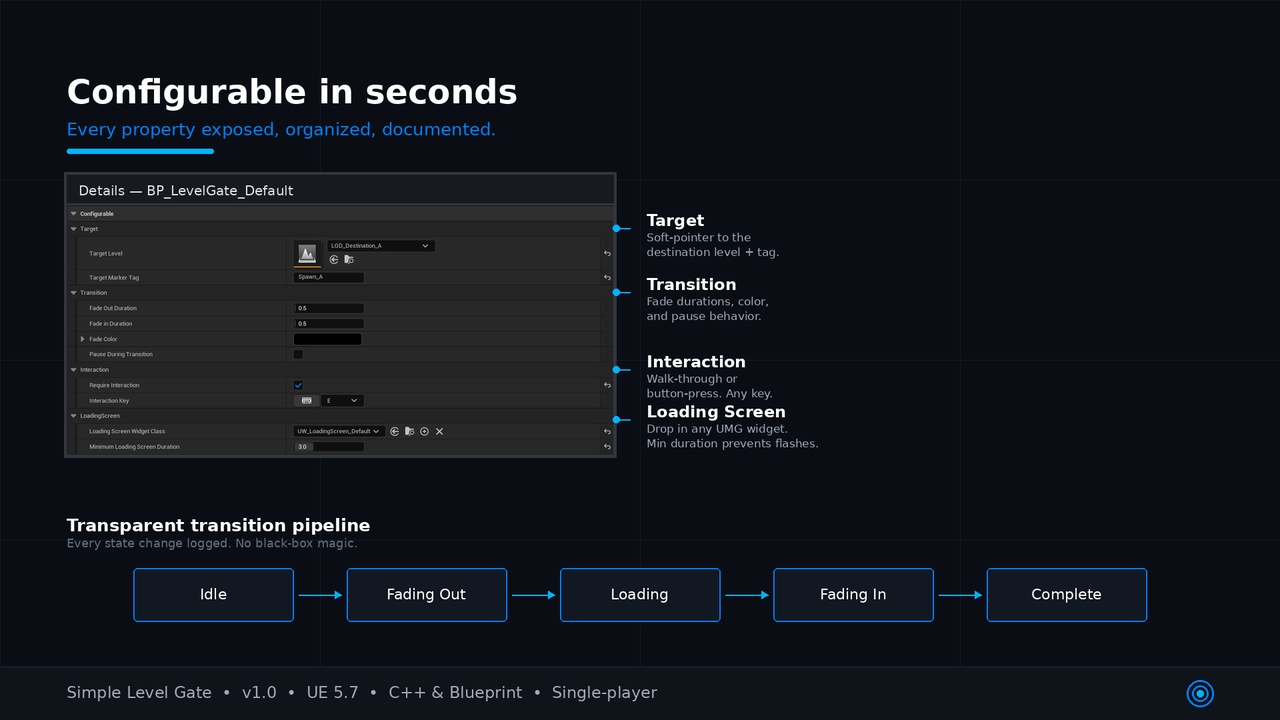This screenshot has height=720, width=1280.
Task: Click the Target Marker Tag field Spawn_A
Action: click(x=329, y=277)
